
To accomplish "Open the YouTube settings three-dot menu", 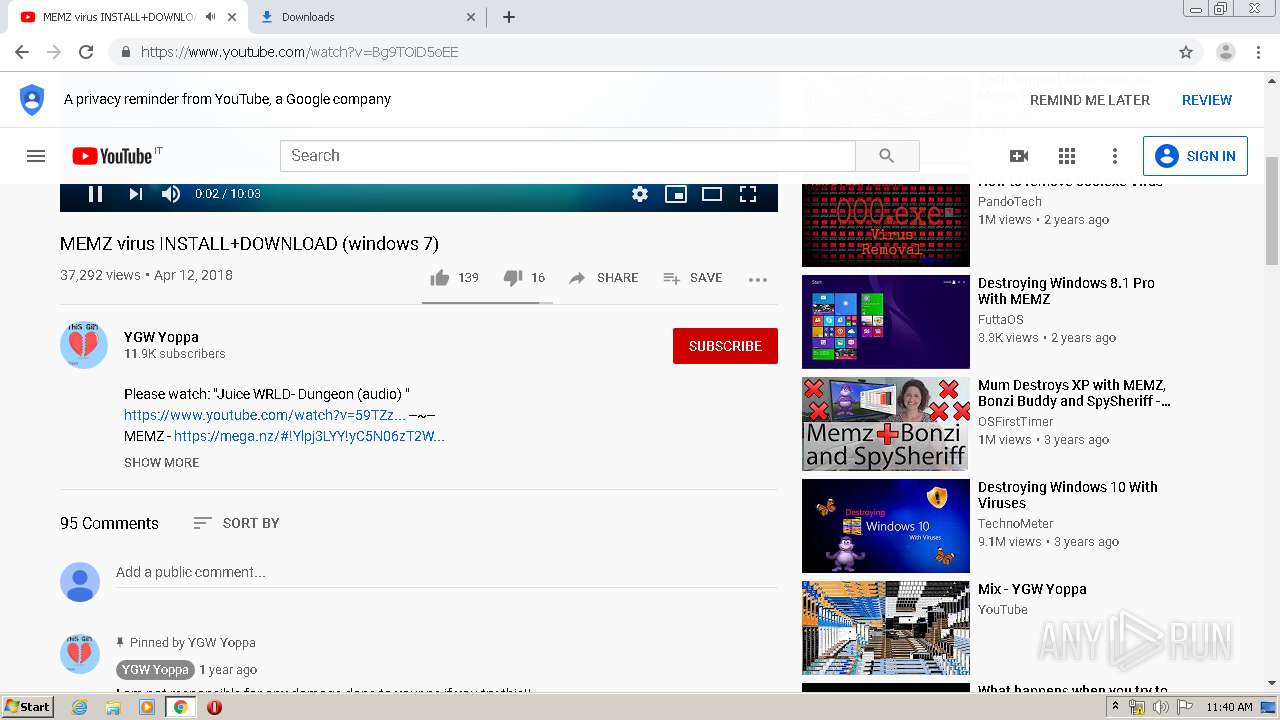I will [1115, 156].
